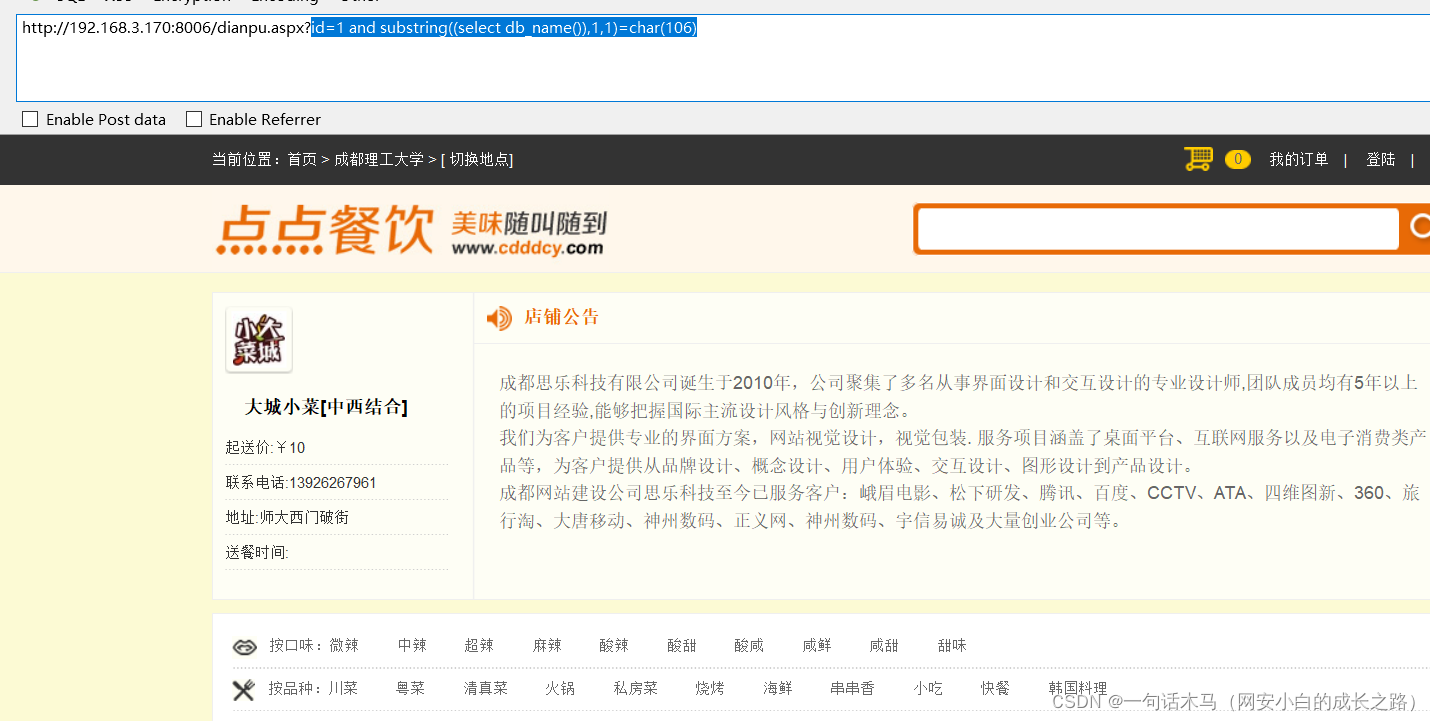The image size is (1430, 721).
Task: Focus the site search input box
Action: pyautogui.click(x=1158, y=229)
